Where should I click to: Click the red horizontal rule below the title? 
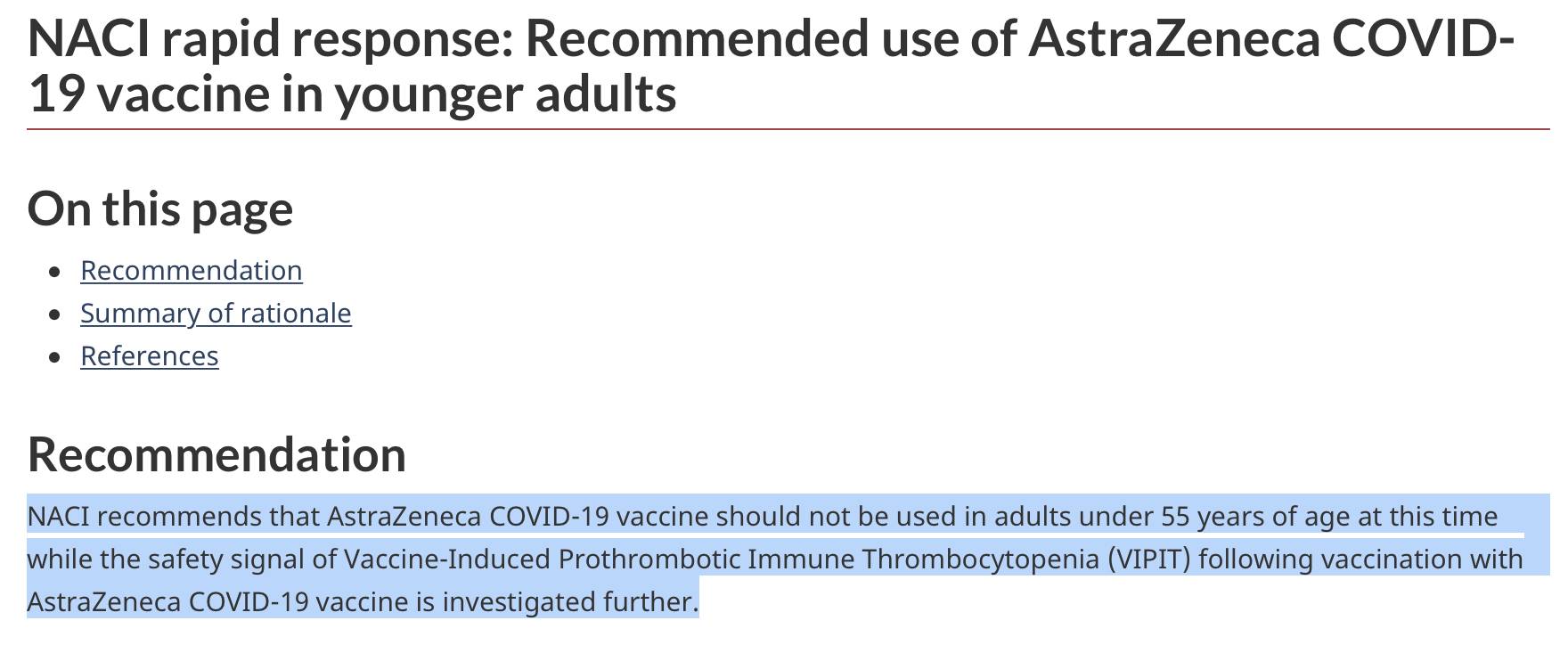coord(788,129)
